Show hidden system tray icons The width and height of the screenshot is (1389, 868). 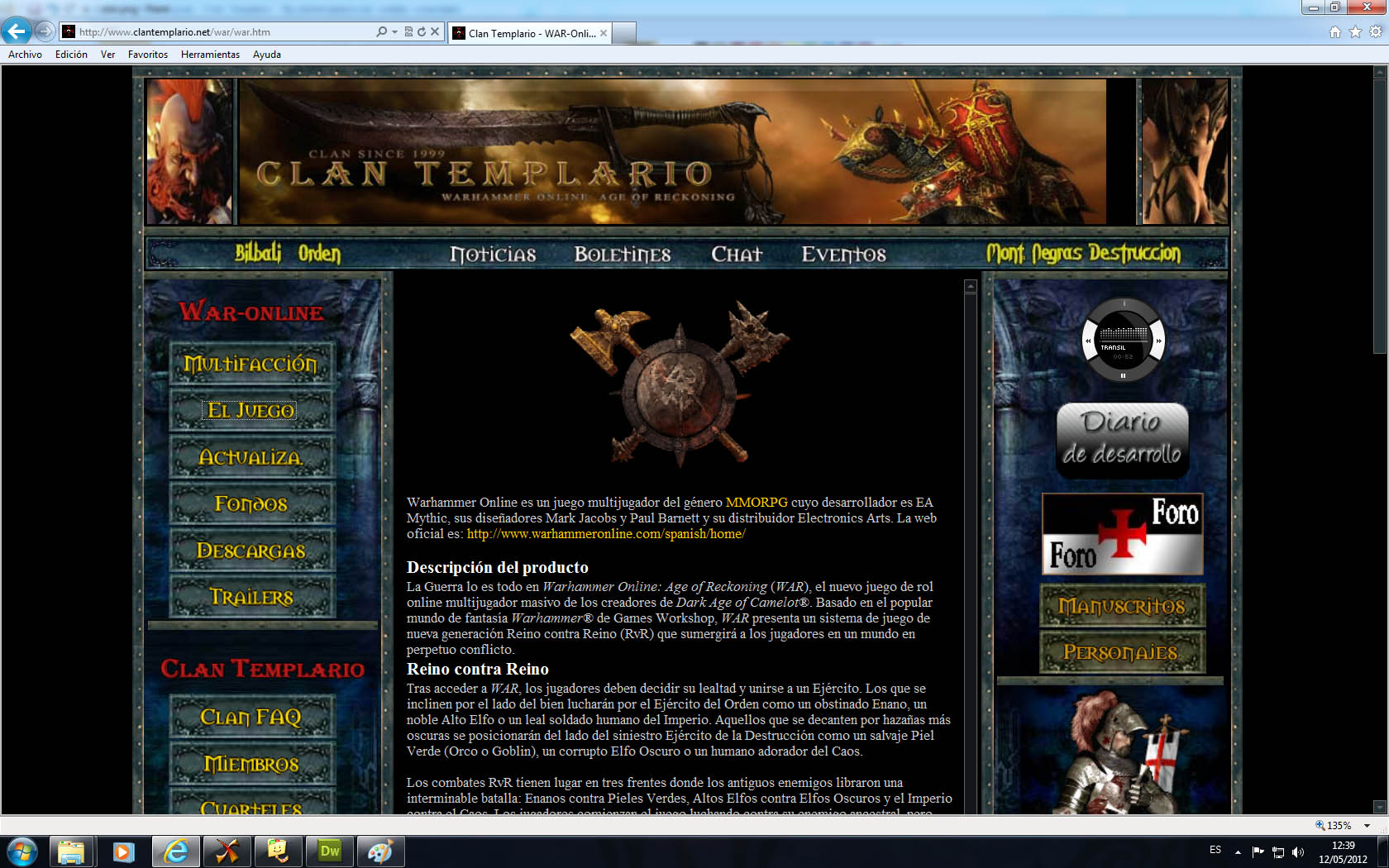(1238, 851)
